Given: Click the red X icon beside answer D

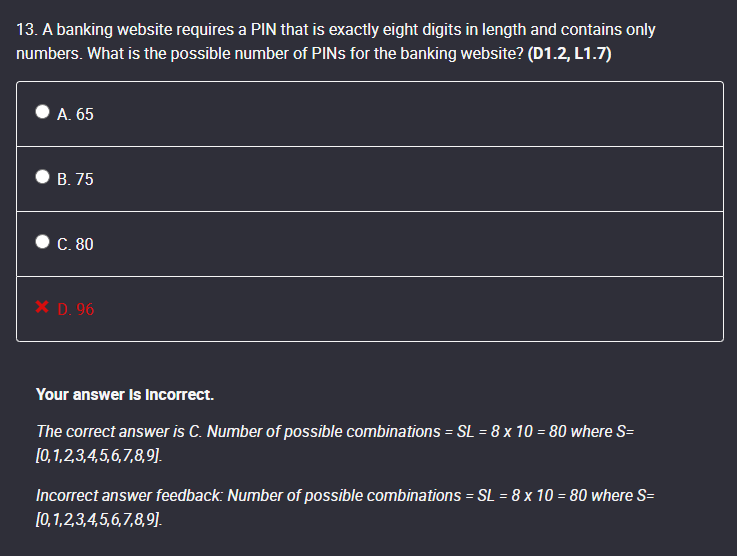Looking at the screenshot, I should [x=43, y=308].
